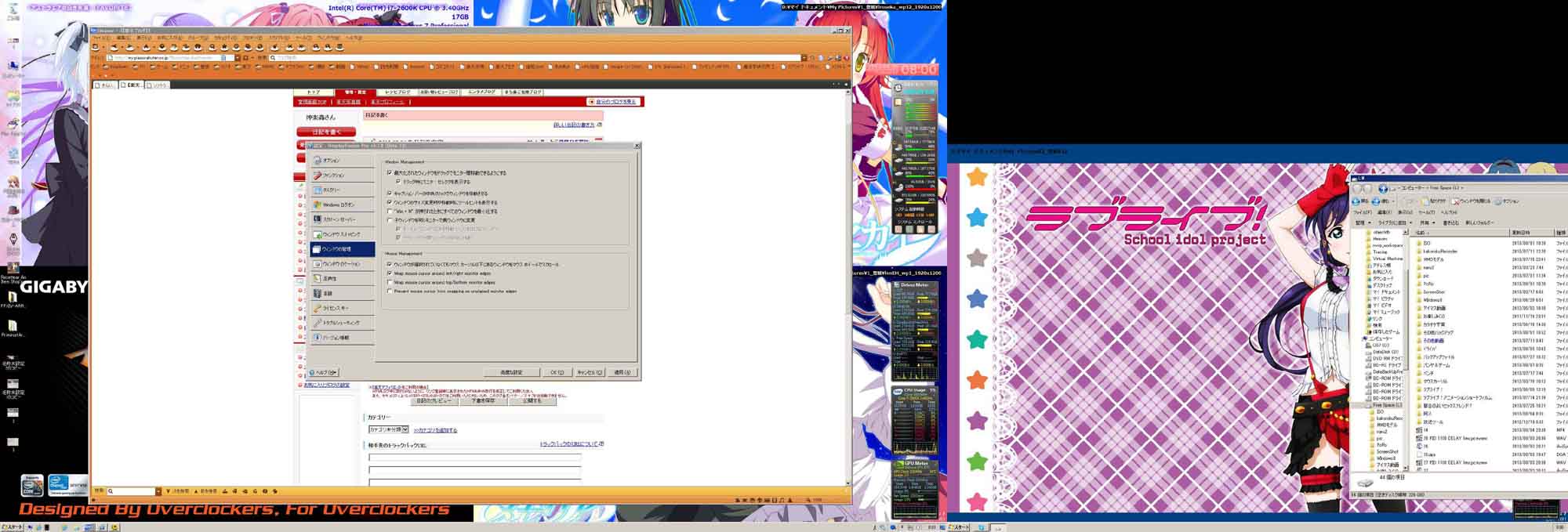1568x532 pixels.
Task: Open the category dropdown under カテゴリー
Action: tap(388, 429)
